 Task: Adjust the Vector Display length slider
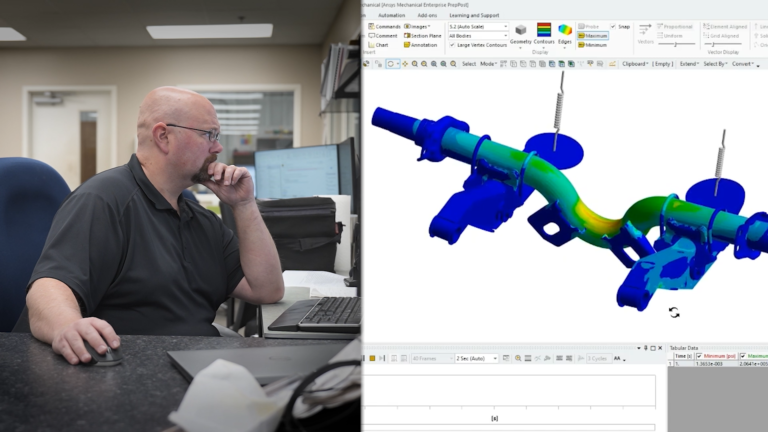pyautogui.click(x=676, y=44)
